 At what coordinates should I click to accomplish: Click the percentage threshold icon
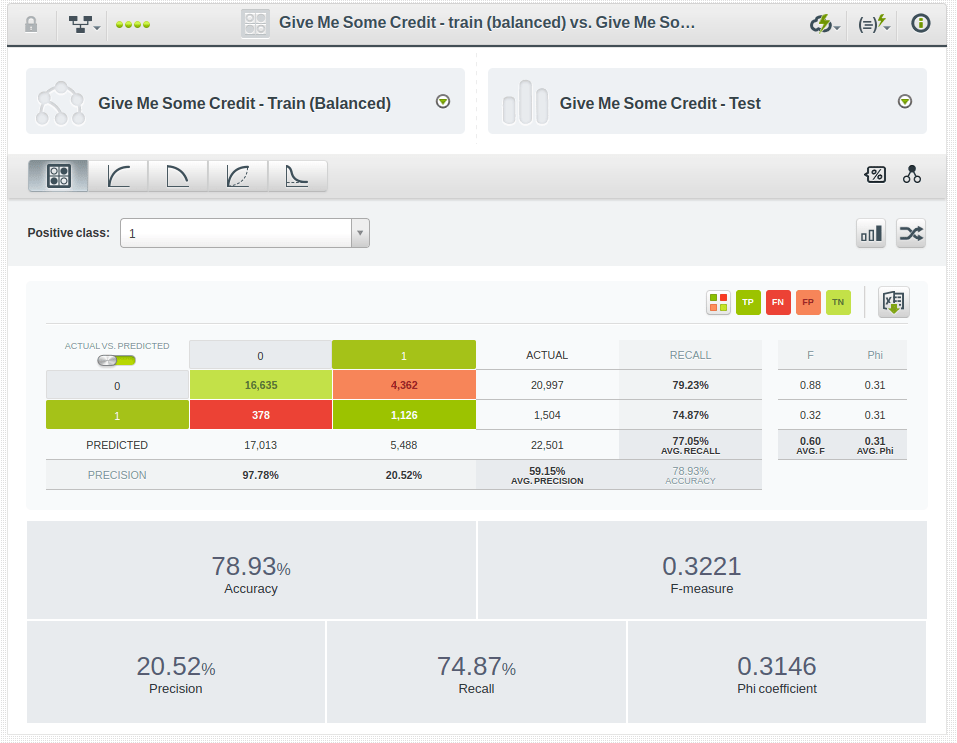(875, 175)
